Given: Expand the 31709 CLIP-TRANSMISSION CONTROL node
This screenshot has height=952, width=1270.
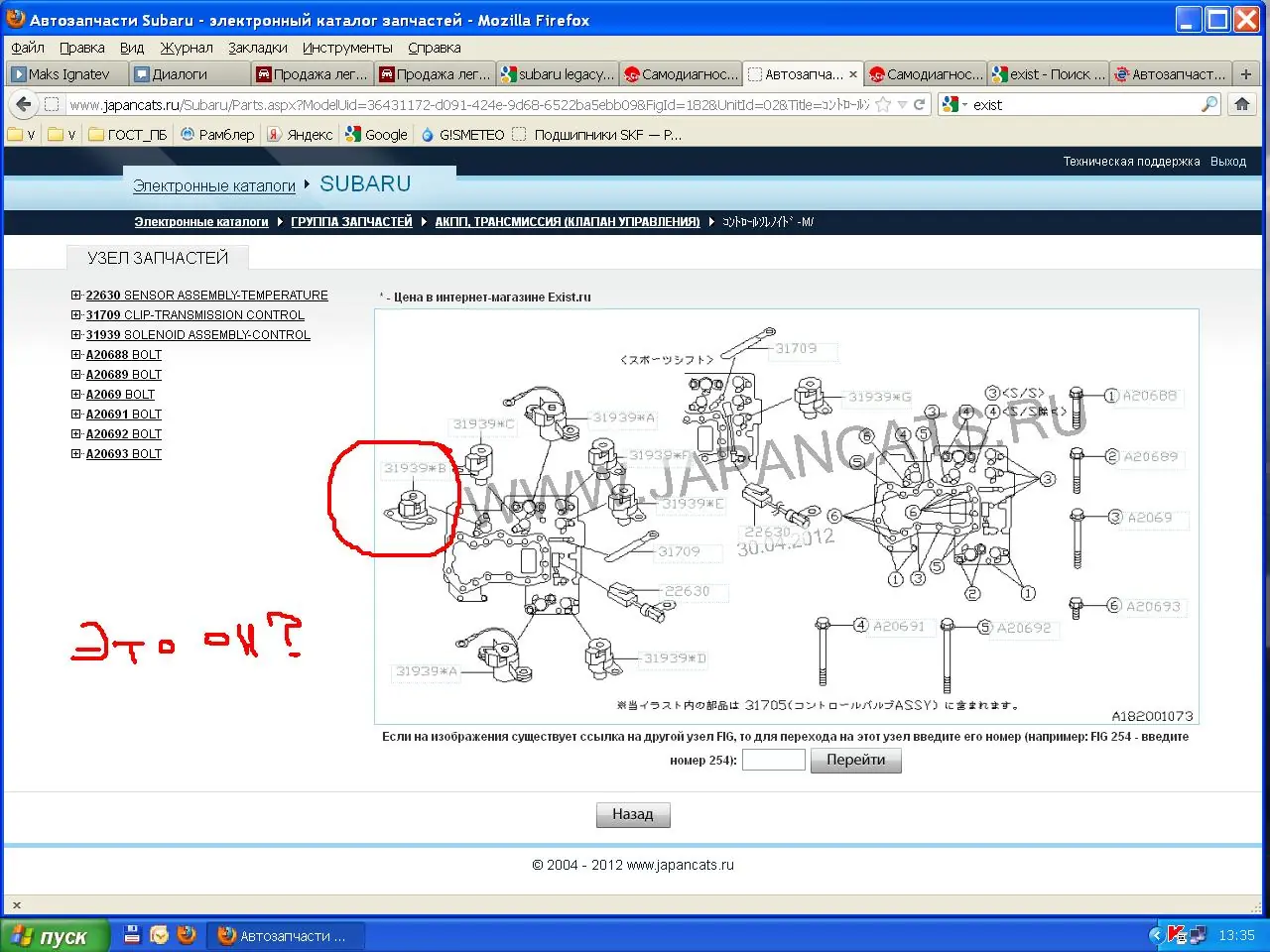Looking at the screenshot, I should pyautogui.click(x=76, y=315).
